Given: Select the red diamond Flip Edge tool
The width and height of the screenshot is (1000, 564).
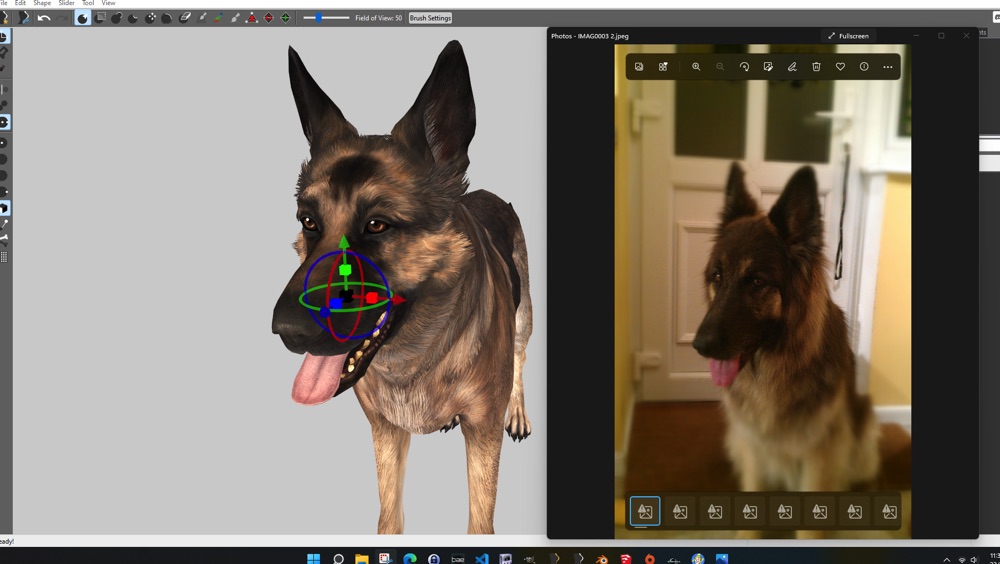Looking at the screenshot, I should (268, 18).
